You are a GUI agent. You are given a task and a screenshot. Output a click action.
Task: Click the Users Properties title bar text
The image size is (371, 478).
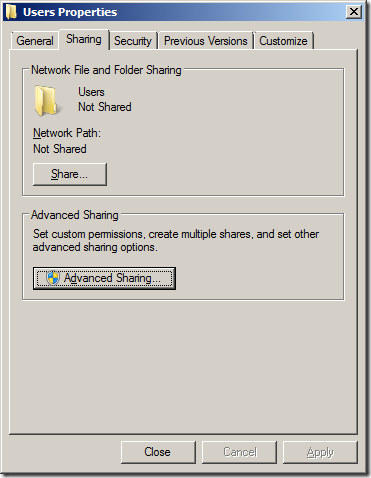[x=70, y=12]
